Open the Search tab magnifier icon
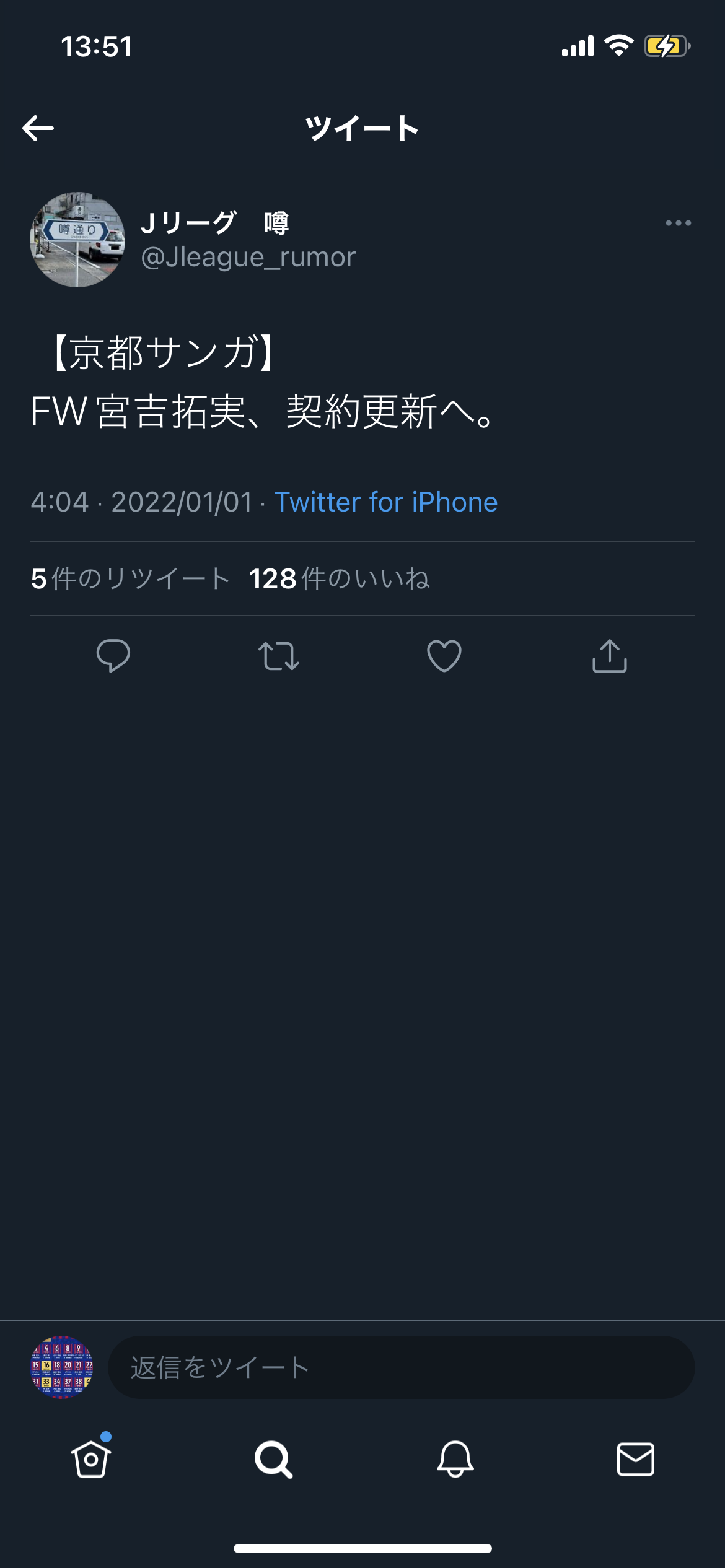 [273, 1459]
